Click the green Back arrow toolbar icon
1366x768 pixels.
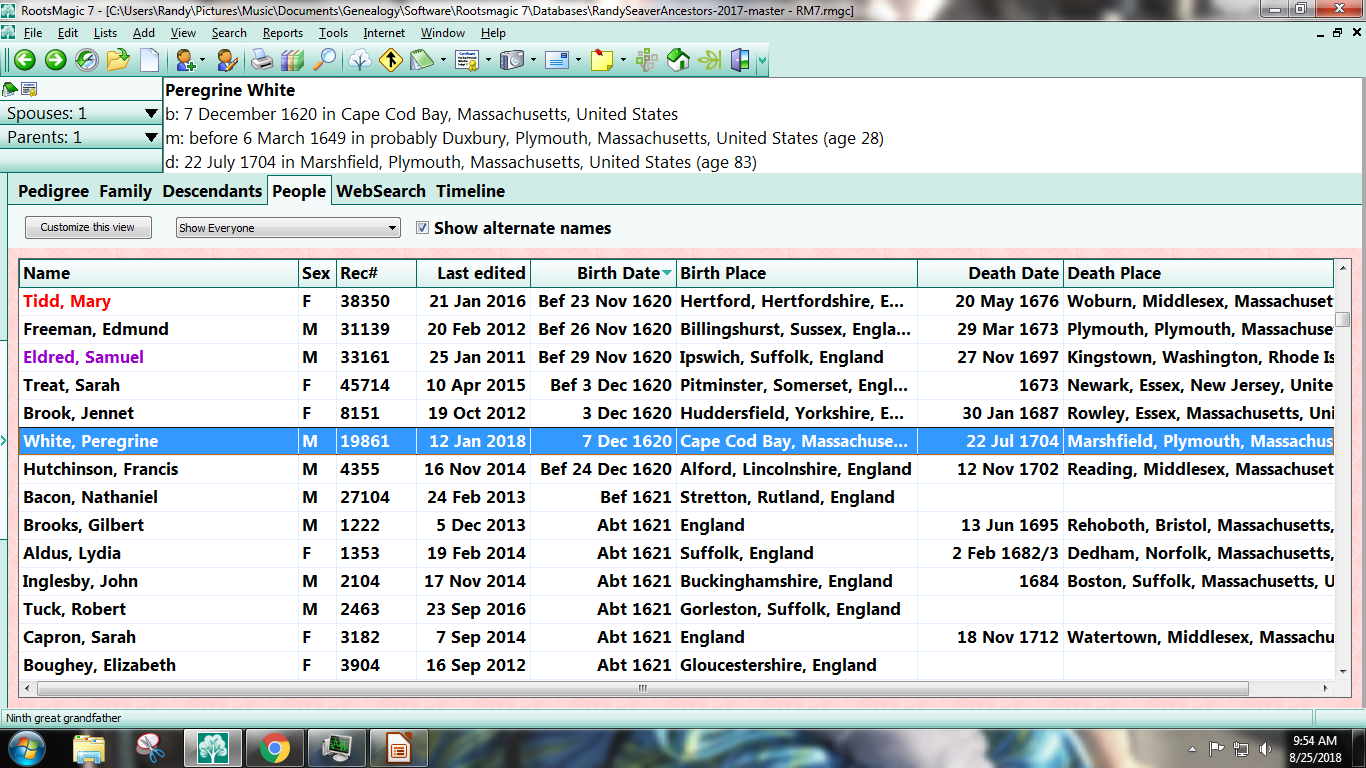(x=25, y=60)
